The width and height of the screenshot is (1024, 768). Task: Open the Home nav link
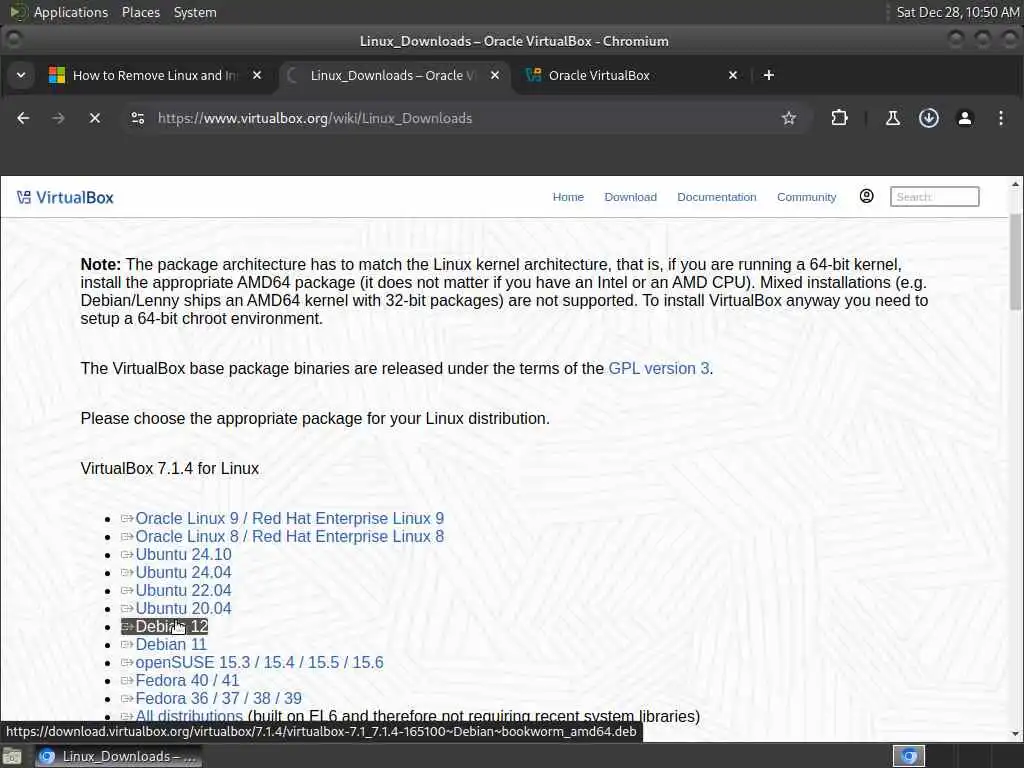coord(568,197)
